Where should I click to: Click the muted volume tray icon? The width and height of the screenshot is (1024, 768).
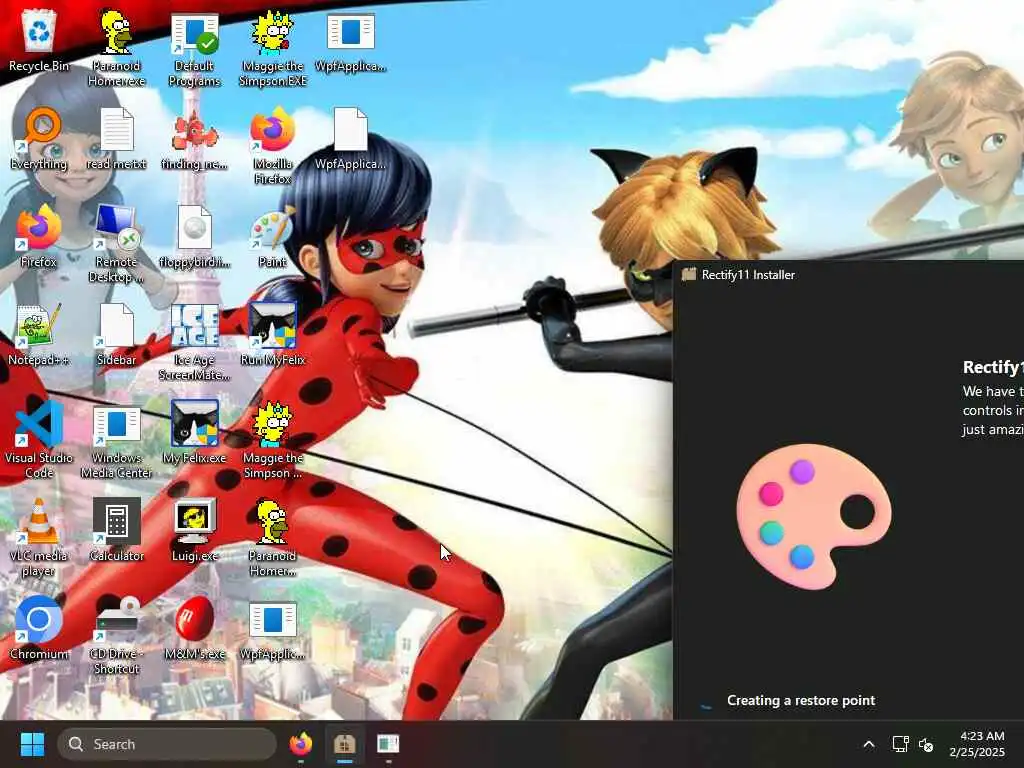pyautogui.click(x=926, y=744)
